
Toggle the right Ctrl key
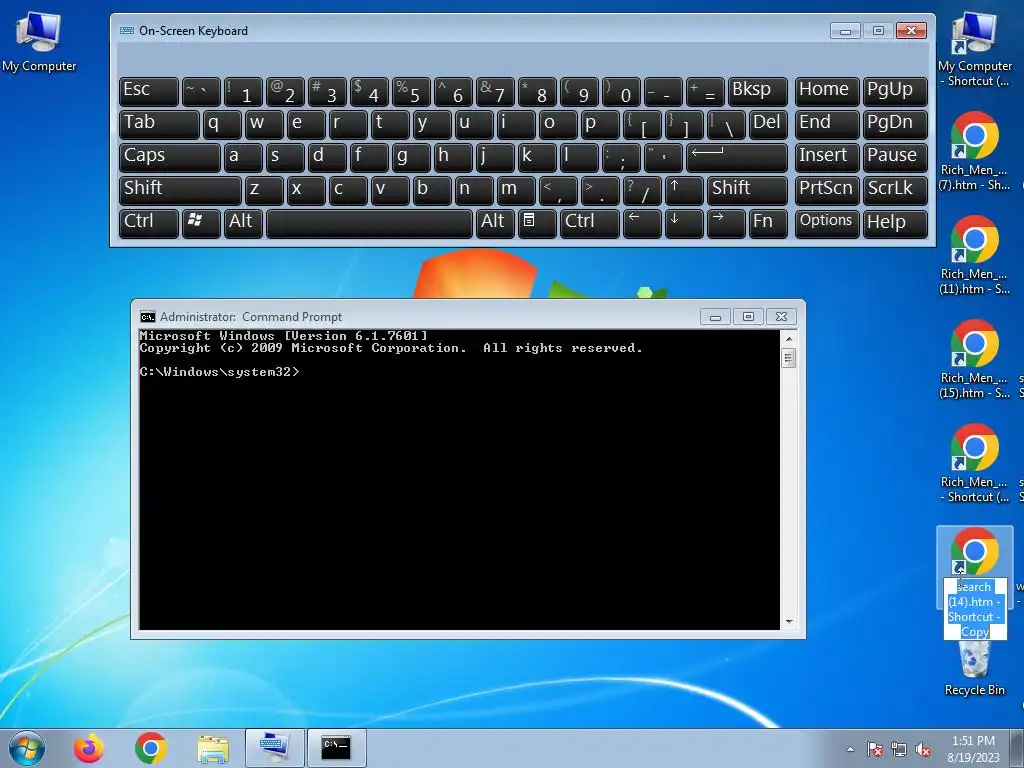click(x=590, y=223)
